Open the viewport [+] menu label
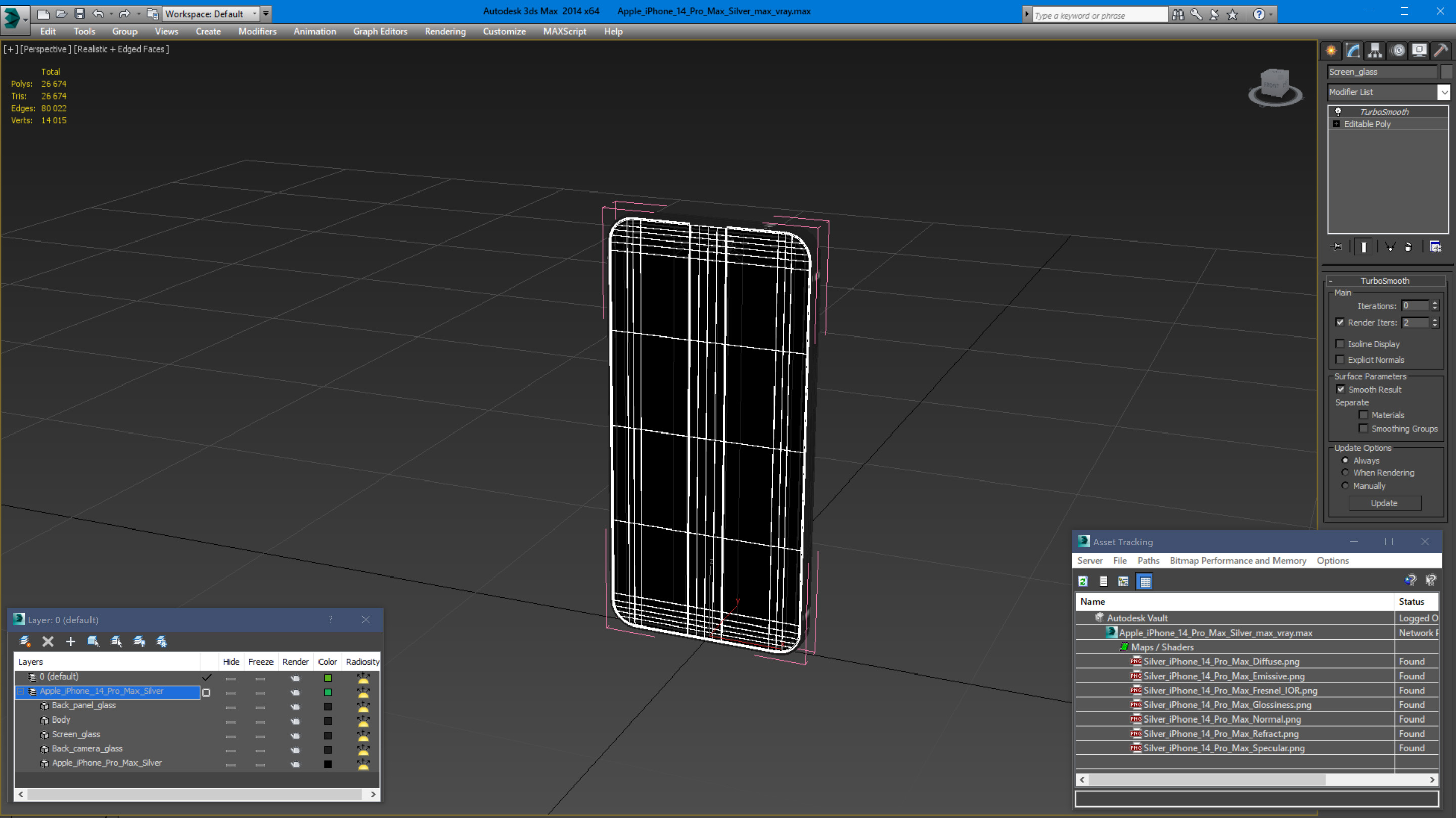This screenshot has height=818, width=1456. tap(11, 49)
